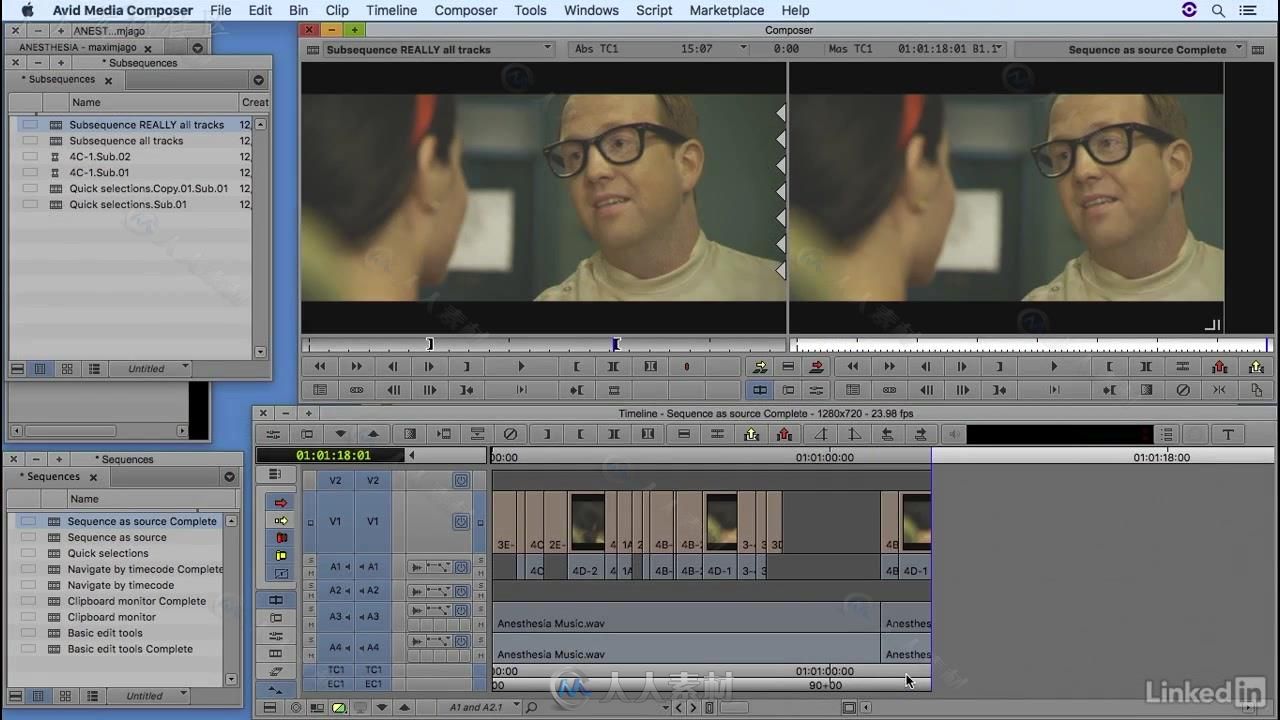Image resolution: width=1280 pixels, height=720 pixels.
Task: Toggle the Link Selection button above smart tools
Action: (x=275, y=474)
